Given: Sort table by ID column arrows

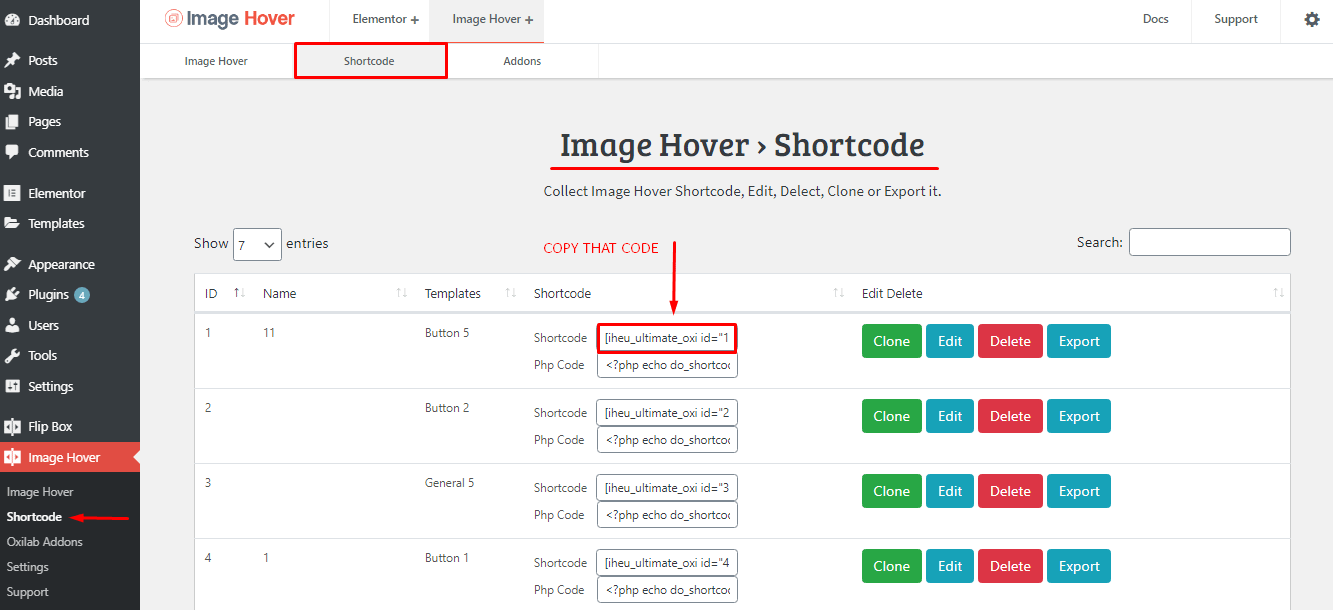Looking at the screenshot, I should (x=239, y=293).
